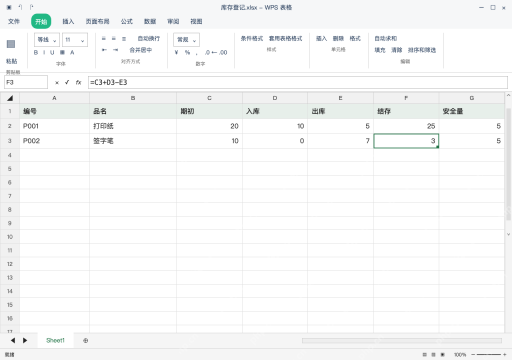The height and width of the screenshot is (360, 512).
Task: Click the zoom in plus button
Action: [x=505, y=354]
